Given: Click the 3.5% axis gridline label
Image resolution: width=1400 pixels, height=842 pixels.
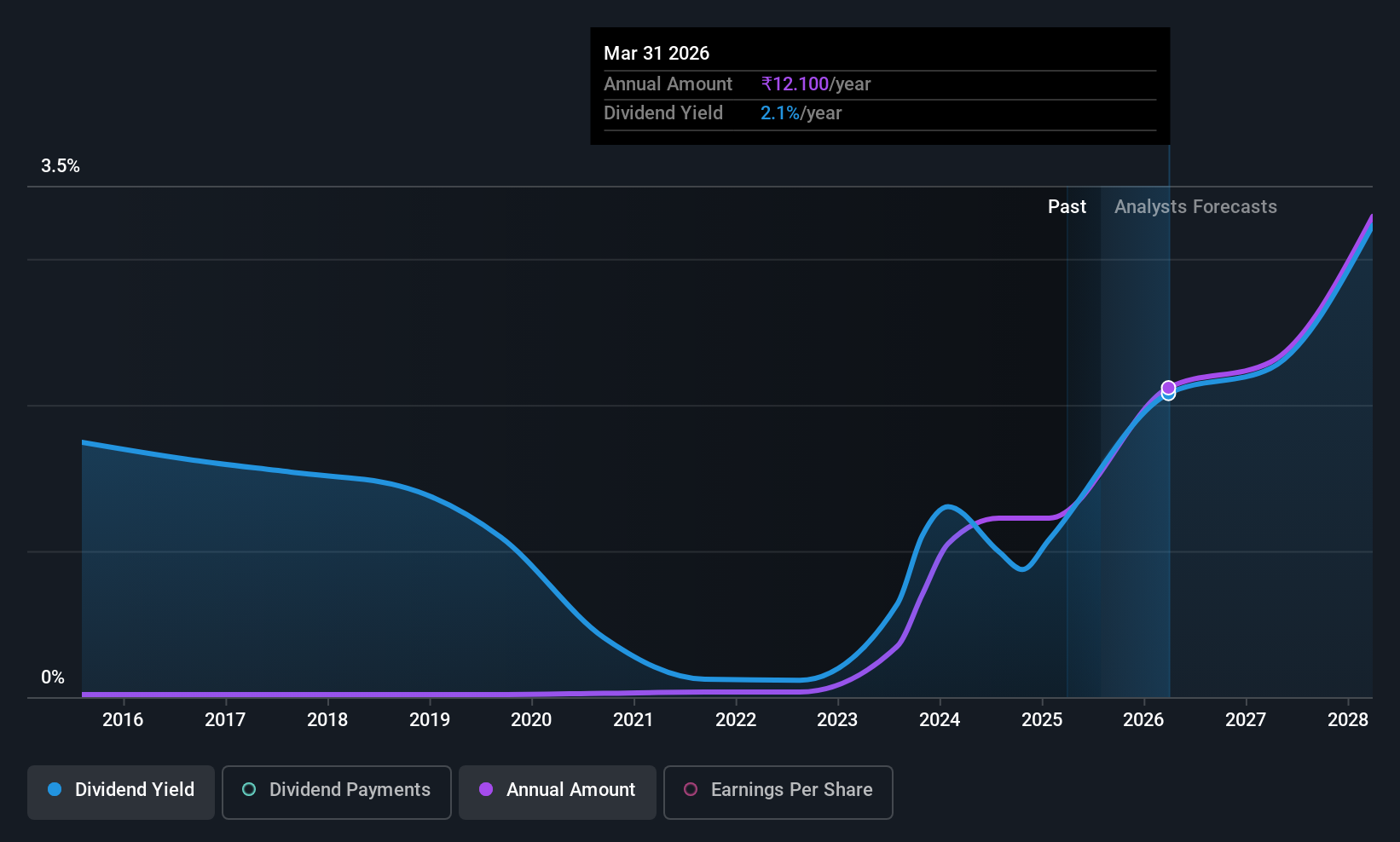Looking at the screenshot, I should click(60, 165).
